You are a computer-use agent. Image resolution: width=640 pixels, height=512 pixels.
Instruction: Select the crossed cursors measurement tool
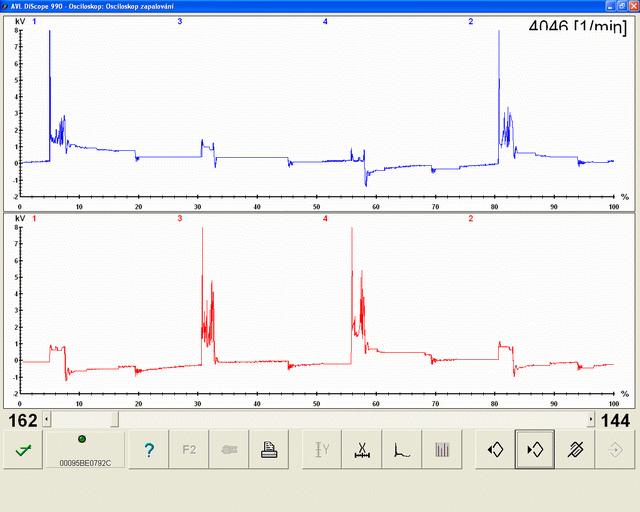tap(361, 450)
